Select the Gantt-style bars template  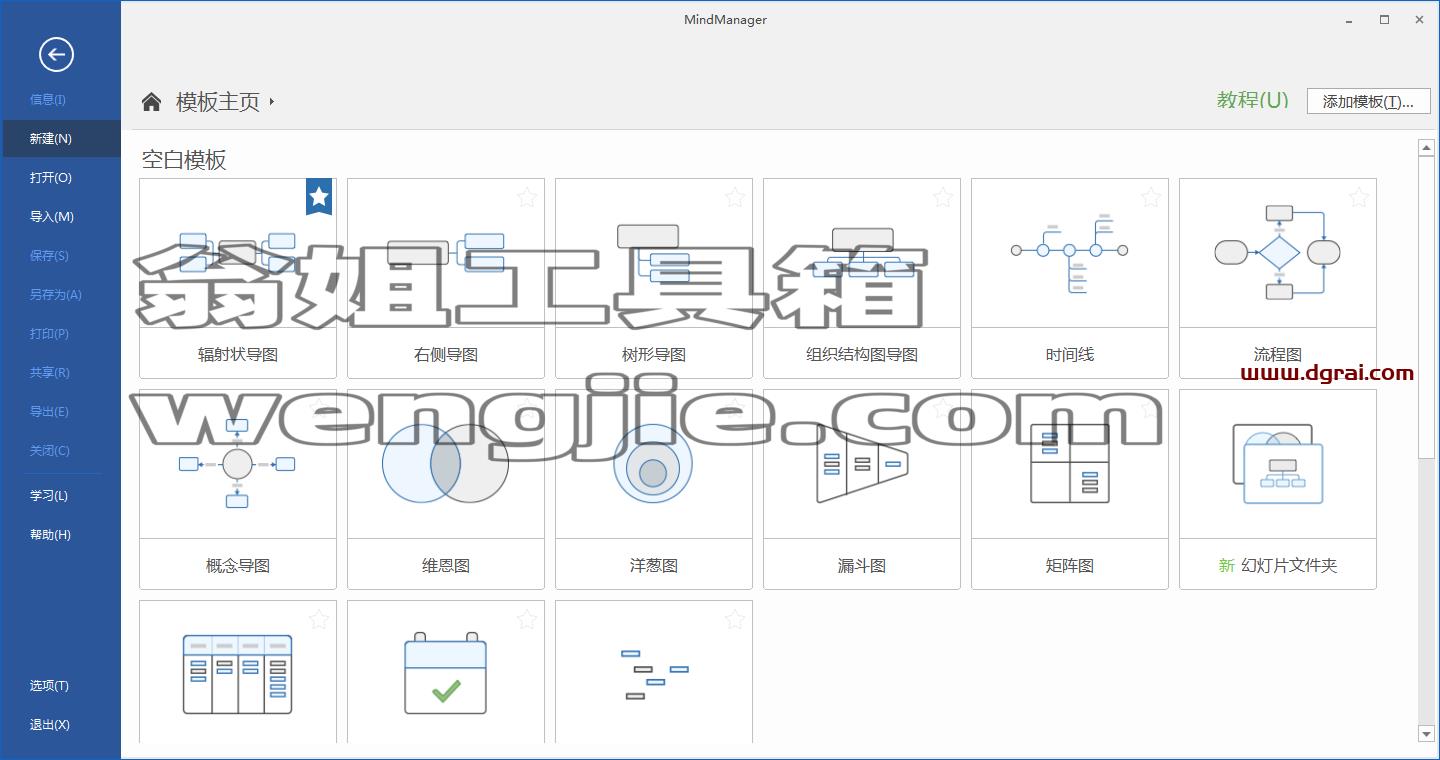pos(654,672)
